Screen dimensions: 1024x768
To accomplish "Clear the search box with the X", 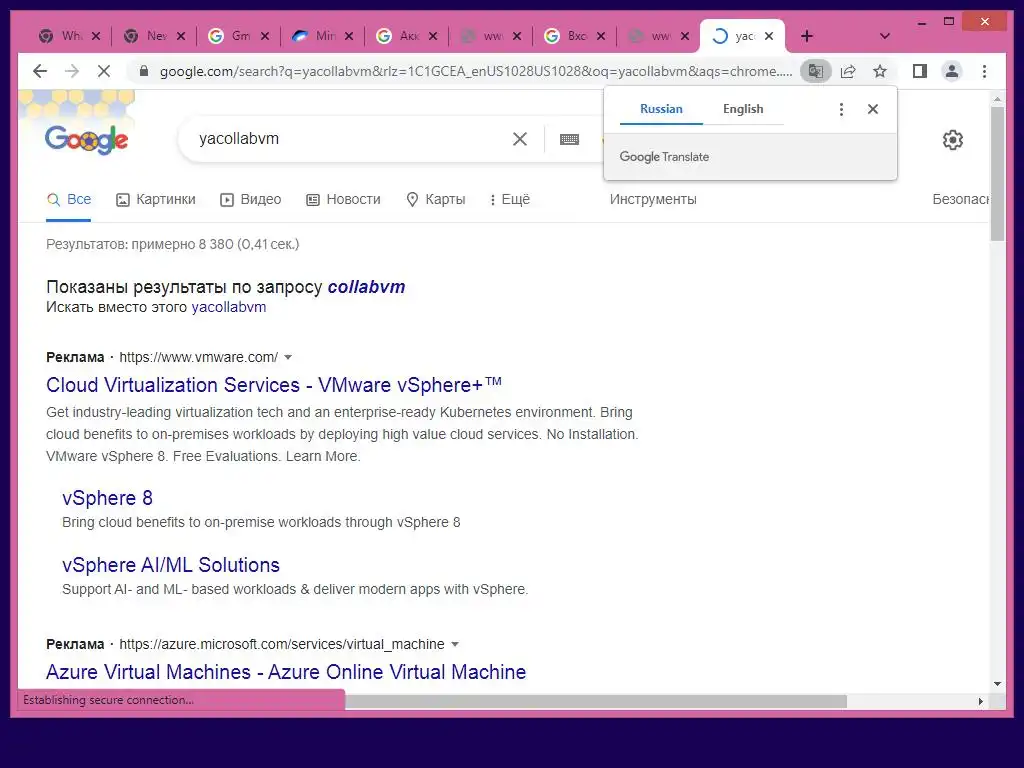I will (520, 138).
